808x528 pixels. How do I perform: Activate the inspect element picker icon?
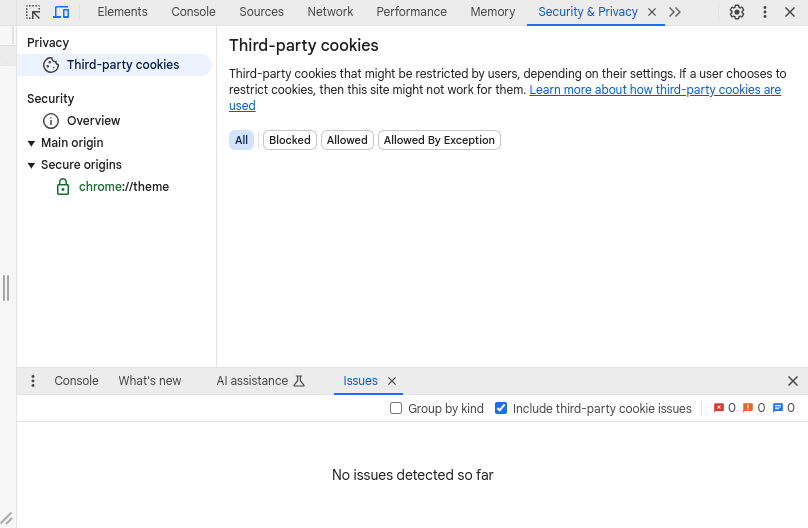point(33,12)
